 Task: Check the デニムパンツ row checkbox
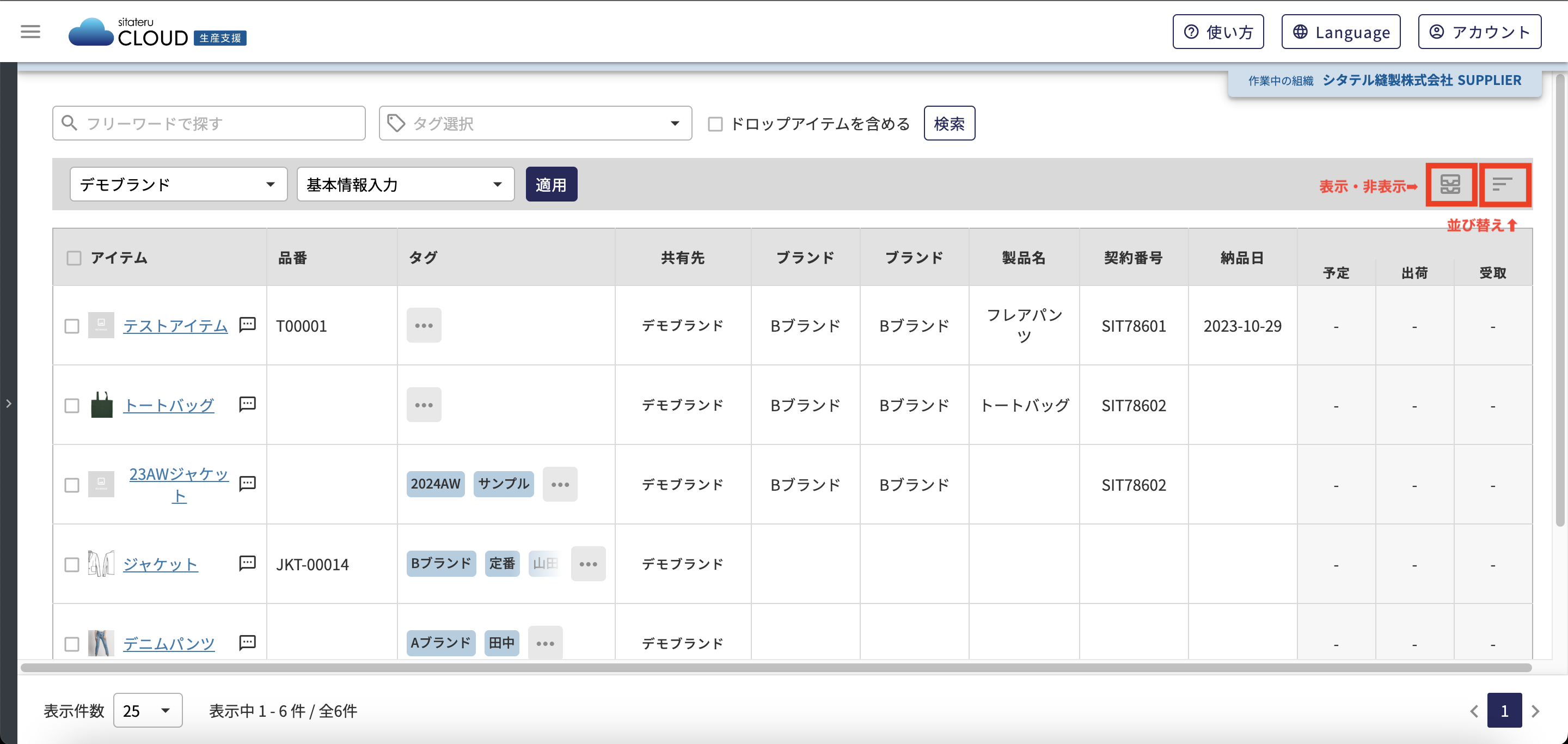click(72, 644)
